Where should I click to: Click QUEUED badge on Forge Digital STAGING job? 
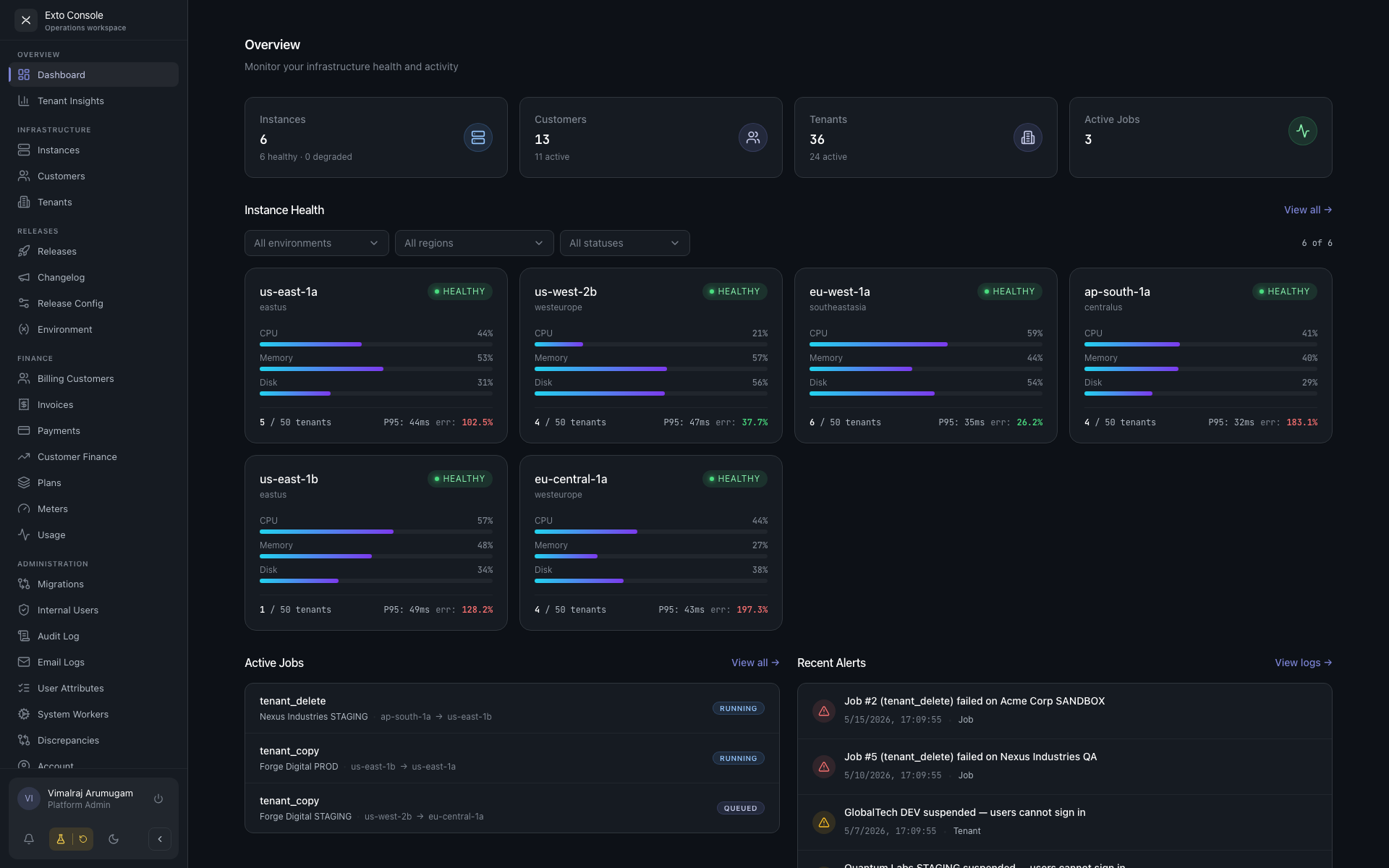741,809
